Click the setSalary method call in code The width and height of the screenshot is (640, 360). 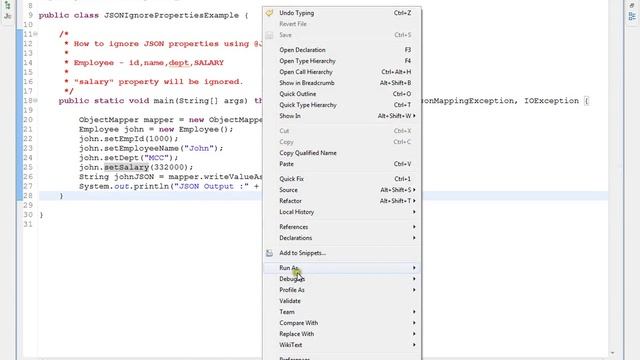pos(127,167)
